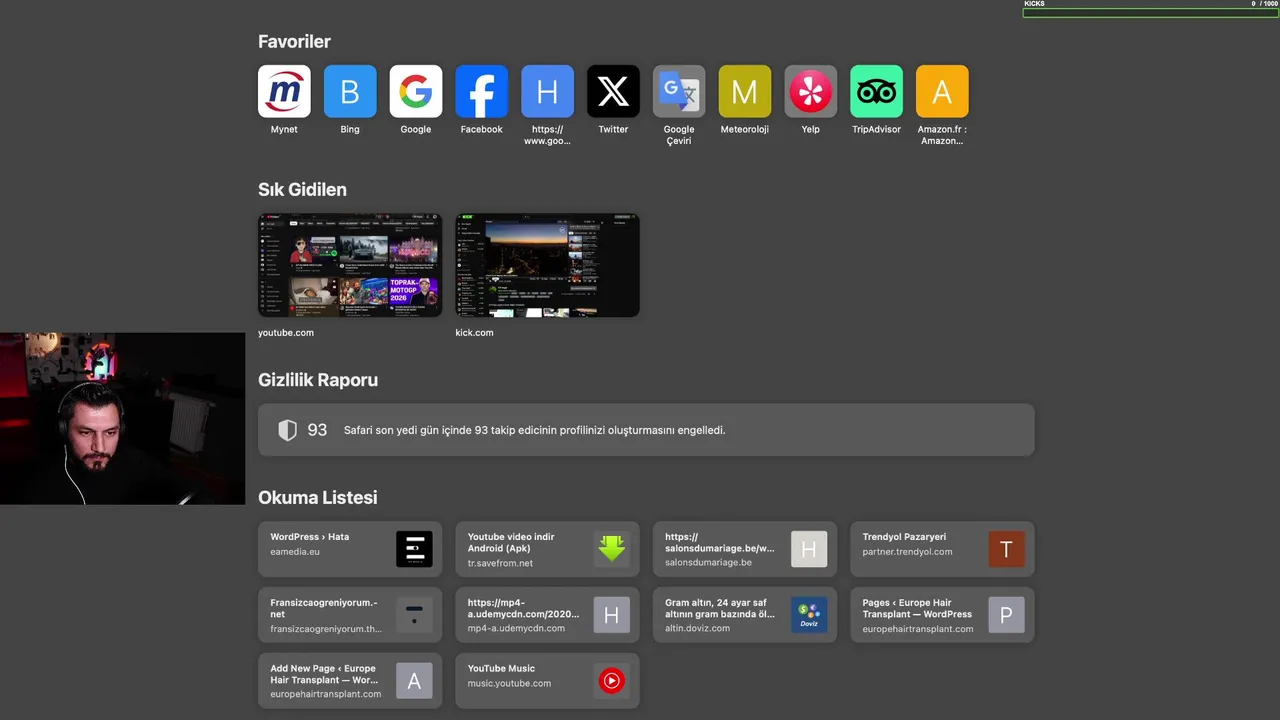The width and height of the screenshot is (1280, 720).
Task: Open the Google Çeviri favorite icon
Action: point(679,91)
